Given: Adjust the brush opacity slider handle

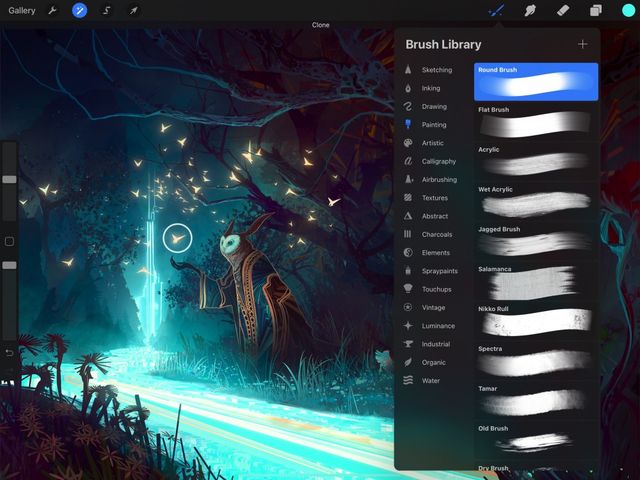Looking at the screenshot, I should [9, 265].
